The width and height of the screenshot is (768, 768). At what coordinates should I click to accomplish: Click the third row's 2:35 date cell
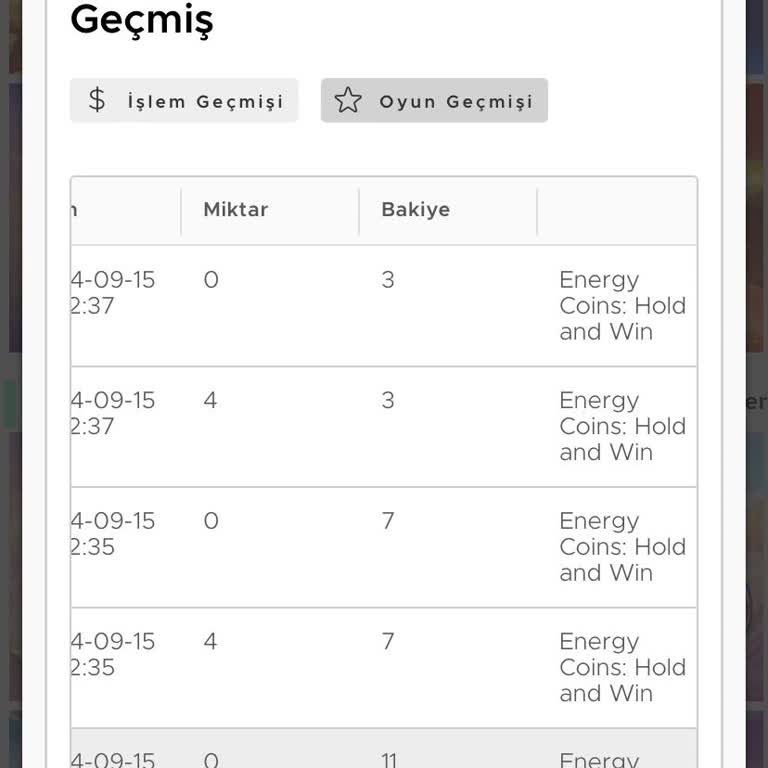tap(112, 534)
